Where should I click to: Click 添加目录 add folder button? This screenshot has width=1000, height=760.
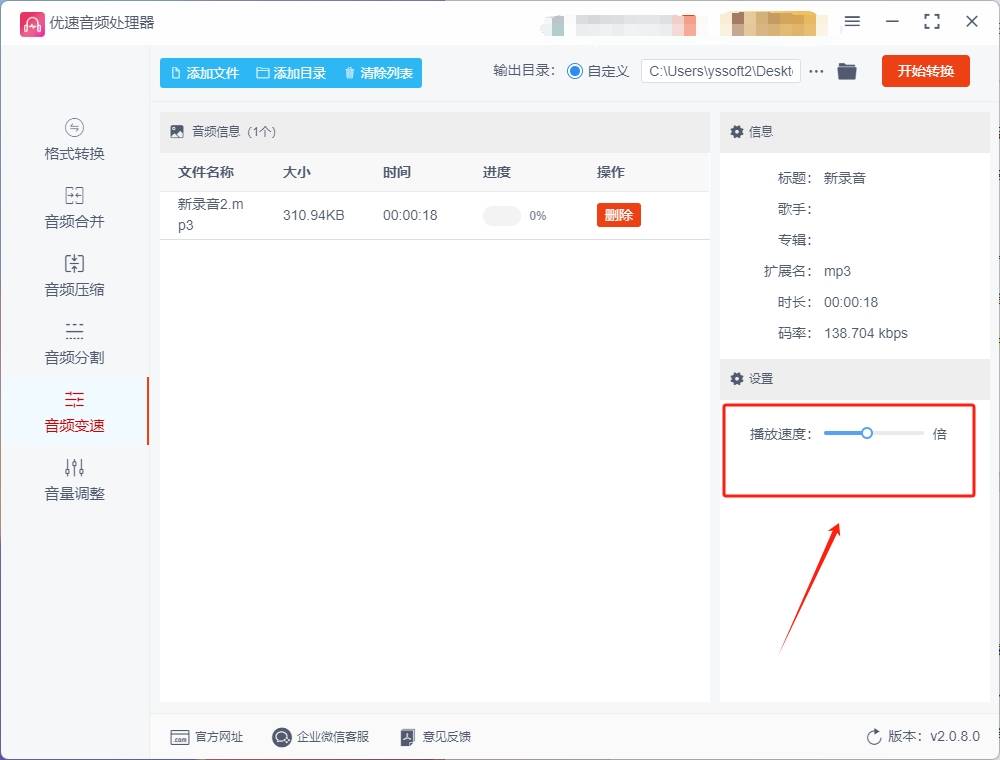pyautogui.click(x=291, y=73)
